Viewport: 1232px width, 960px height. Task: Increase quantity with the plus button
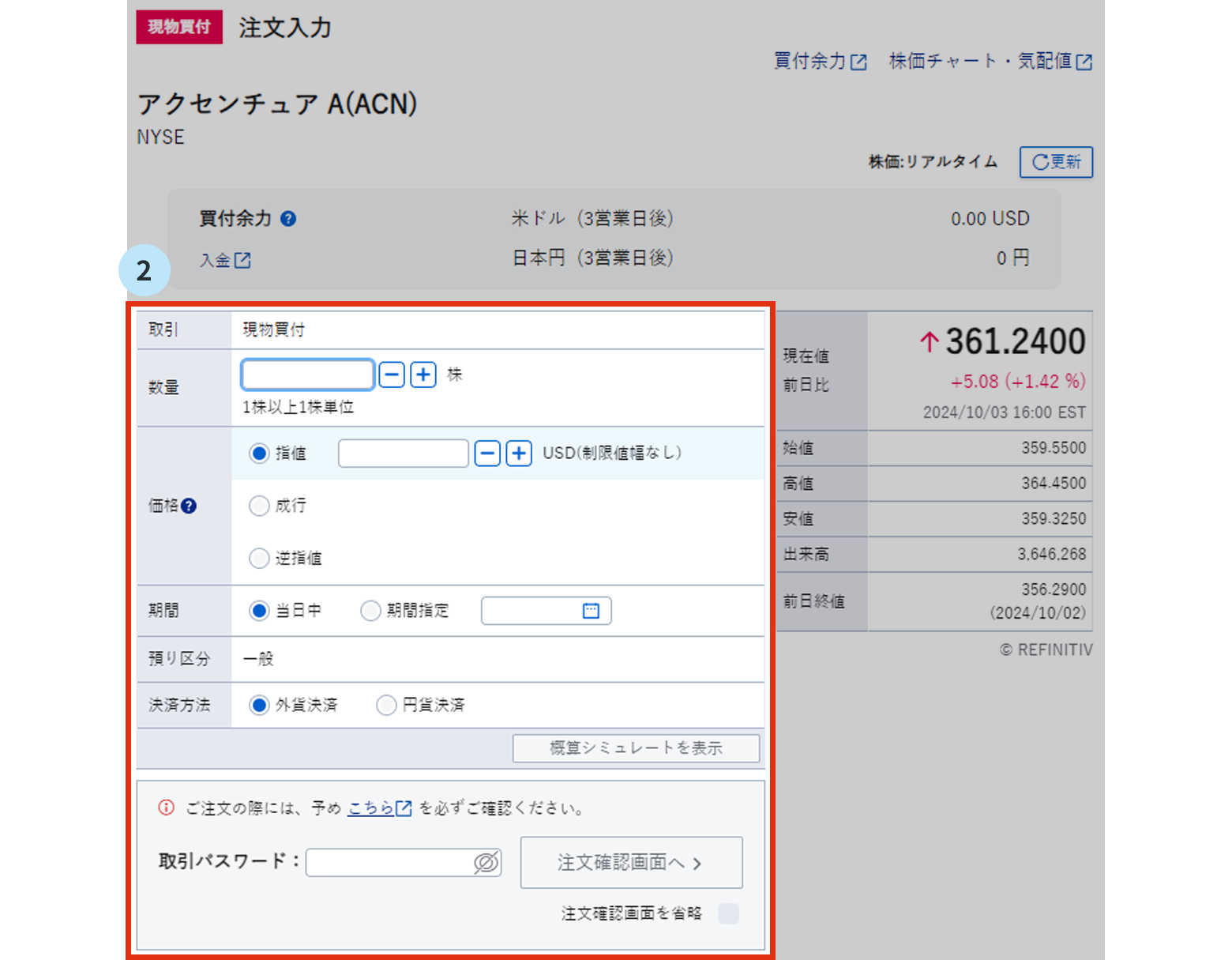[423, 375]
